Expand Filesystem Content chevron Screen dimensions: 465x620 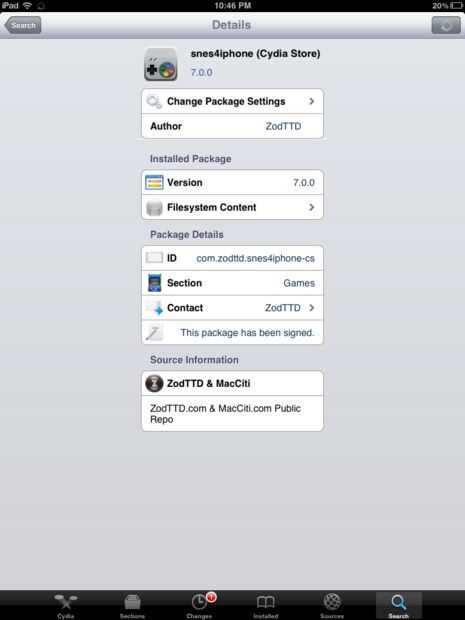tap(312, 207)
